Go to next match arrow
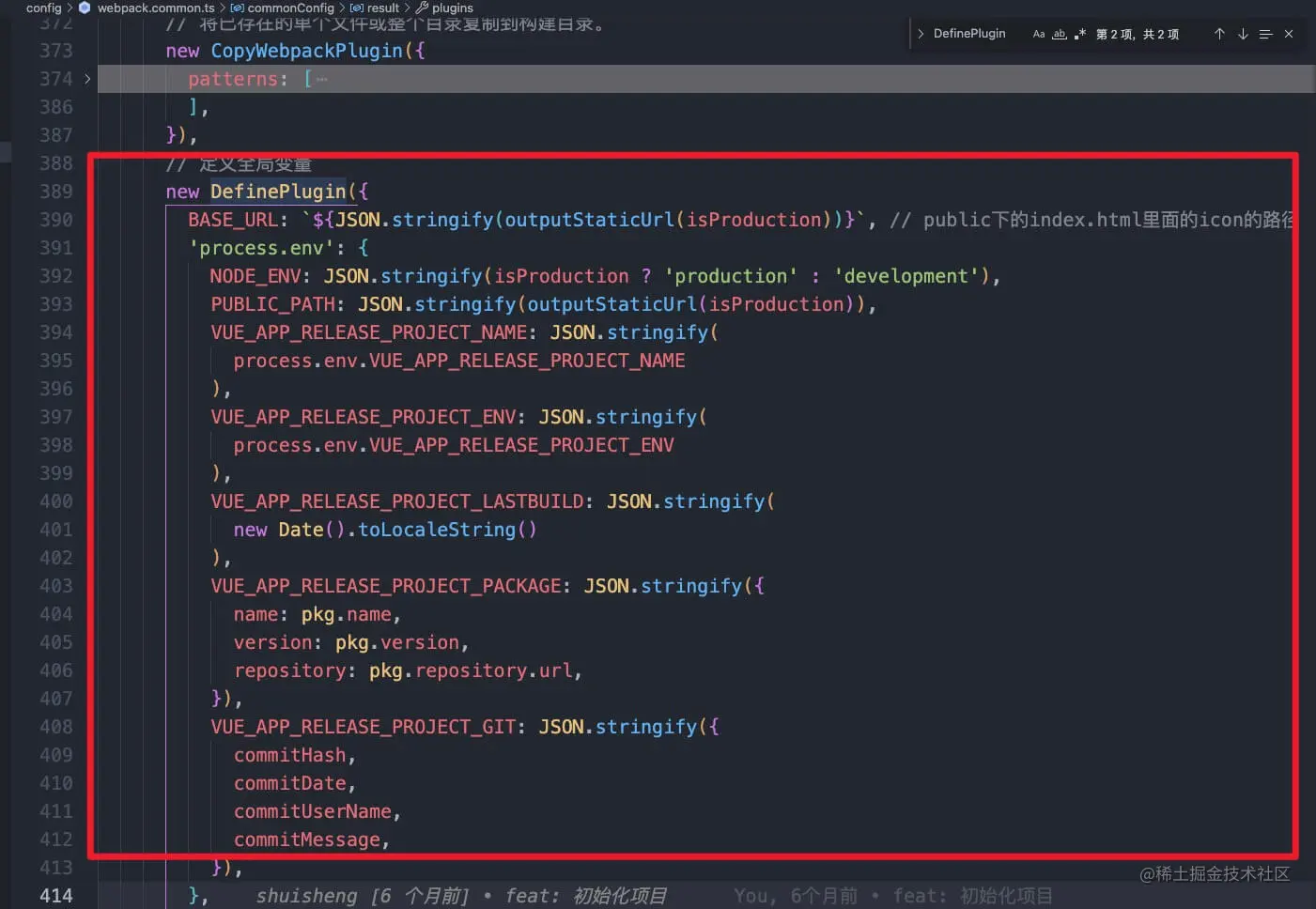 (1243, 34)
